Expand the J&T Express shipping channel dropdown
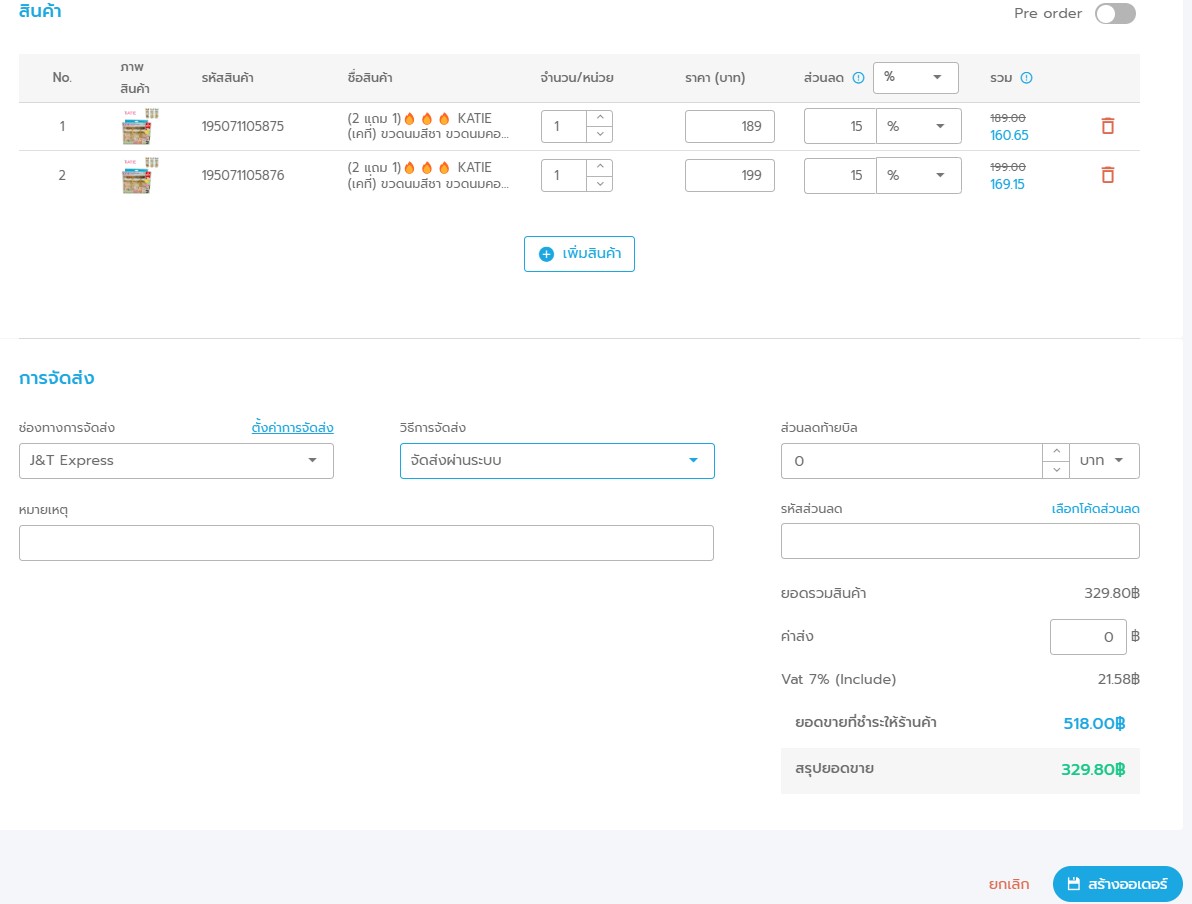Screen dimensions: 1192x904 pyautogui.click(x=176, y=461)
